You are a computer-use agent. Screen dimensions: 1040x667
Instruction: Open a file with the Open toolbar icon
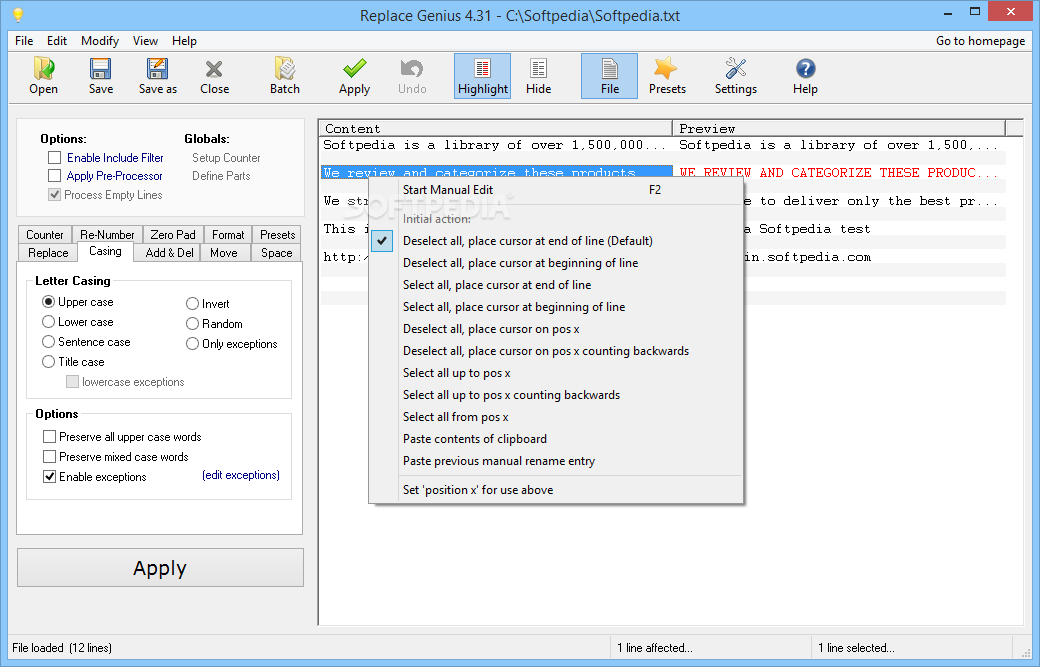tap(44, 76)
